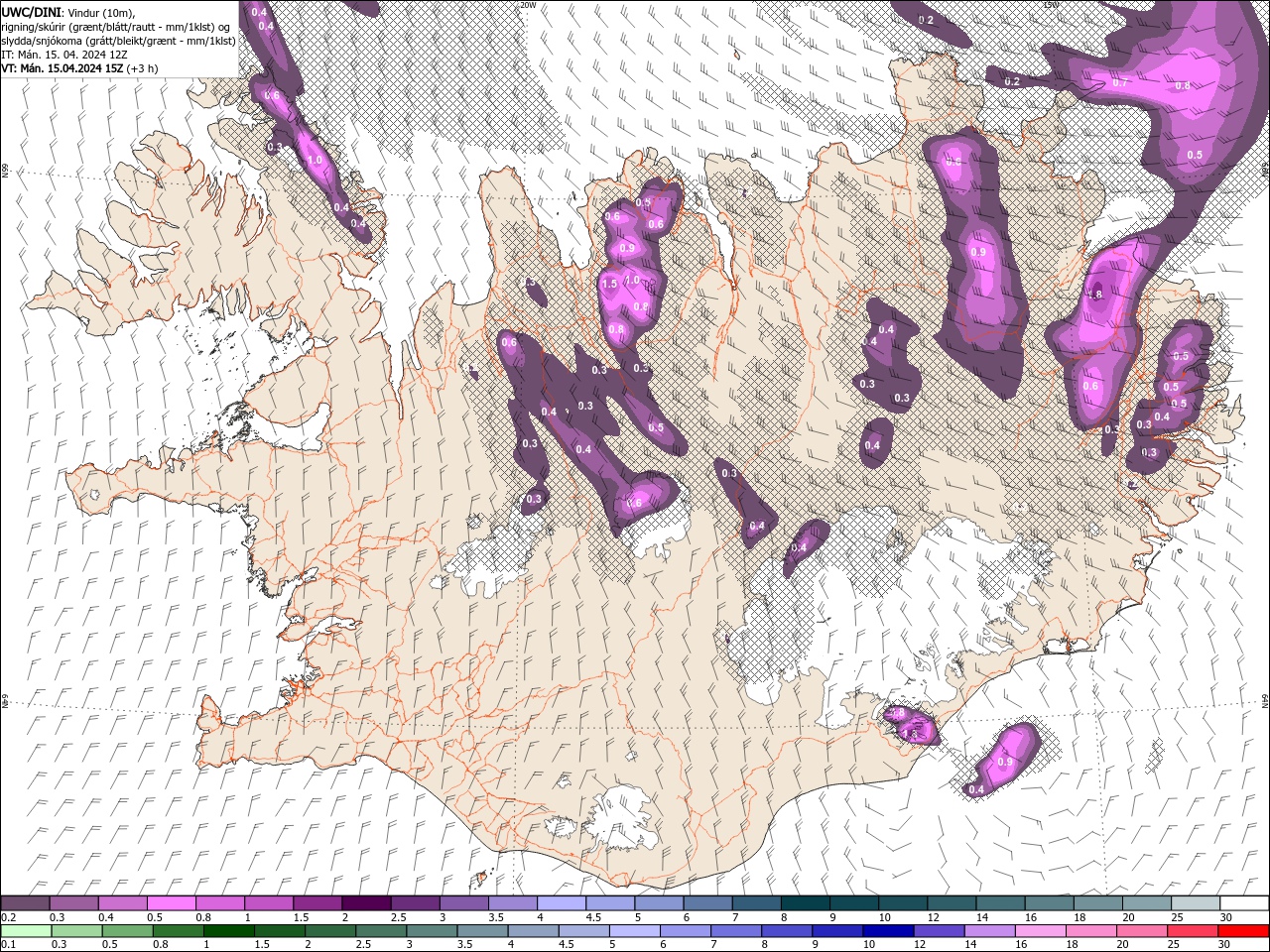This screenshot has width=1270, height=952.
Task: Click the '15W' longitude label
Action: [1052, 5]
